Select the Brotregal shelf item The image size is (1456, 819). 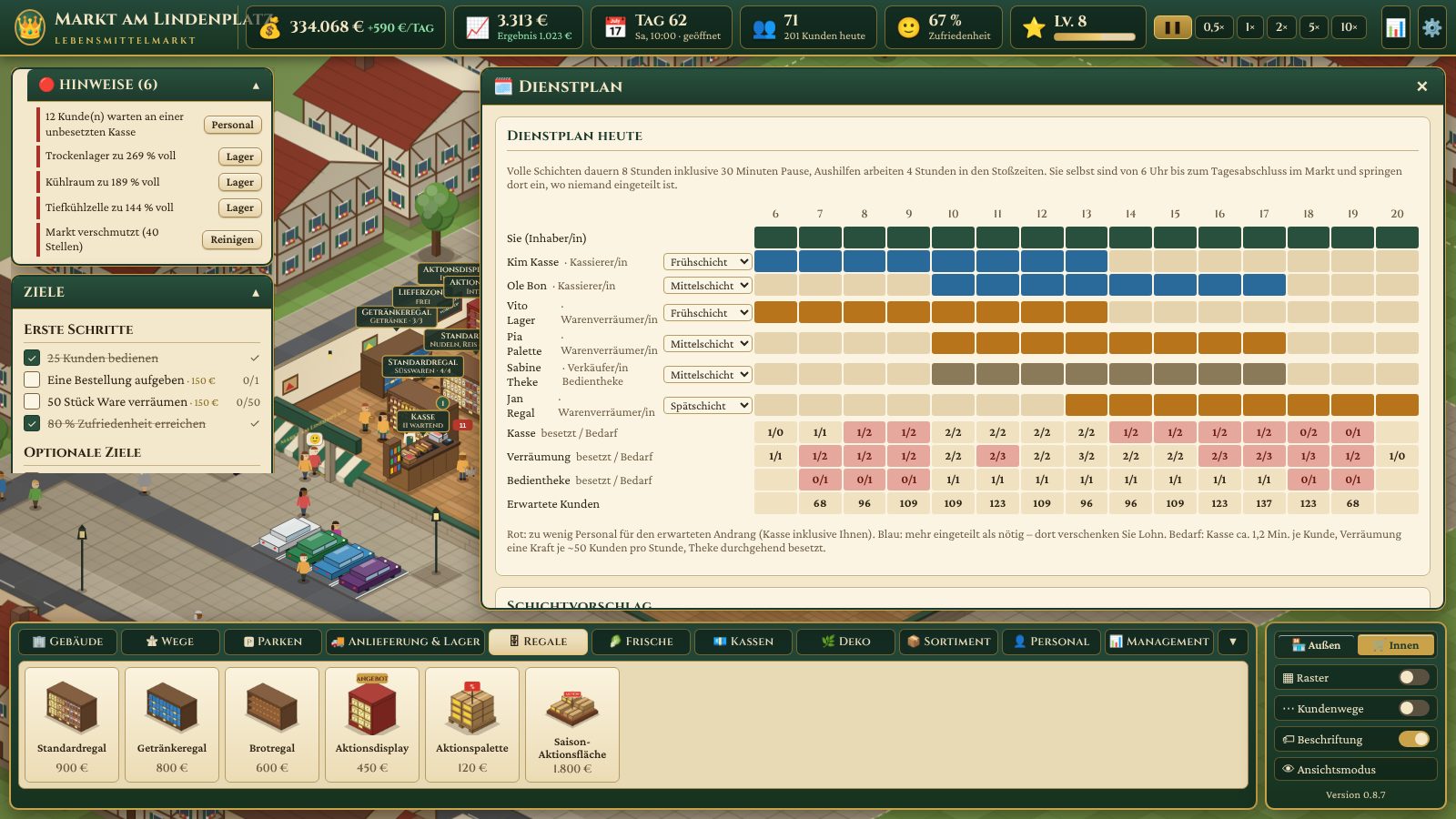tap(272, 725)
